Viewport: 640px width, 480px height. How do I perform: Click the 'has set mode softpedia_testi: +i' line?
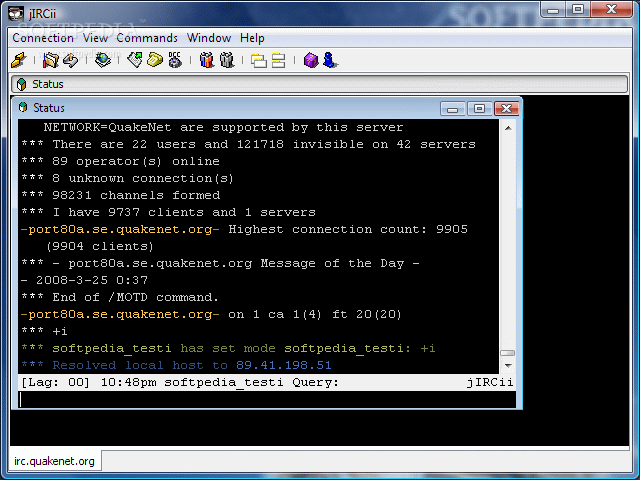(308, 348)
